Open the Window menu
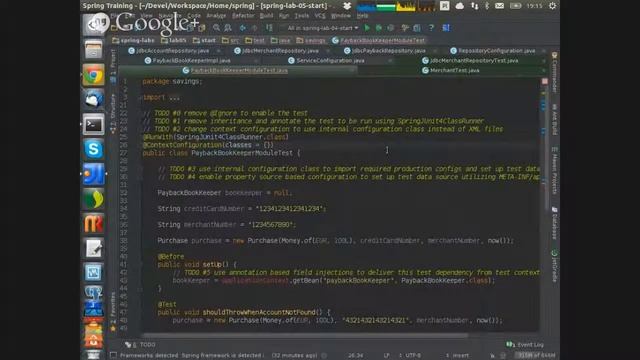Screen dimensions: 640x360 coord(341,16)
